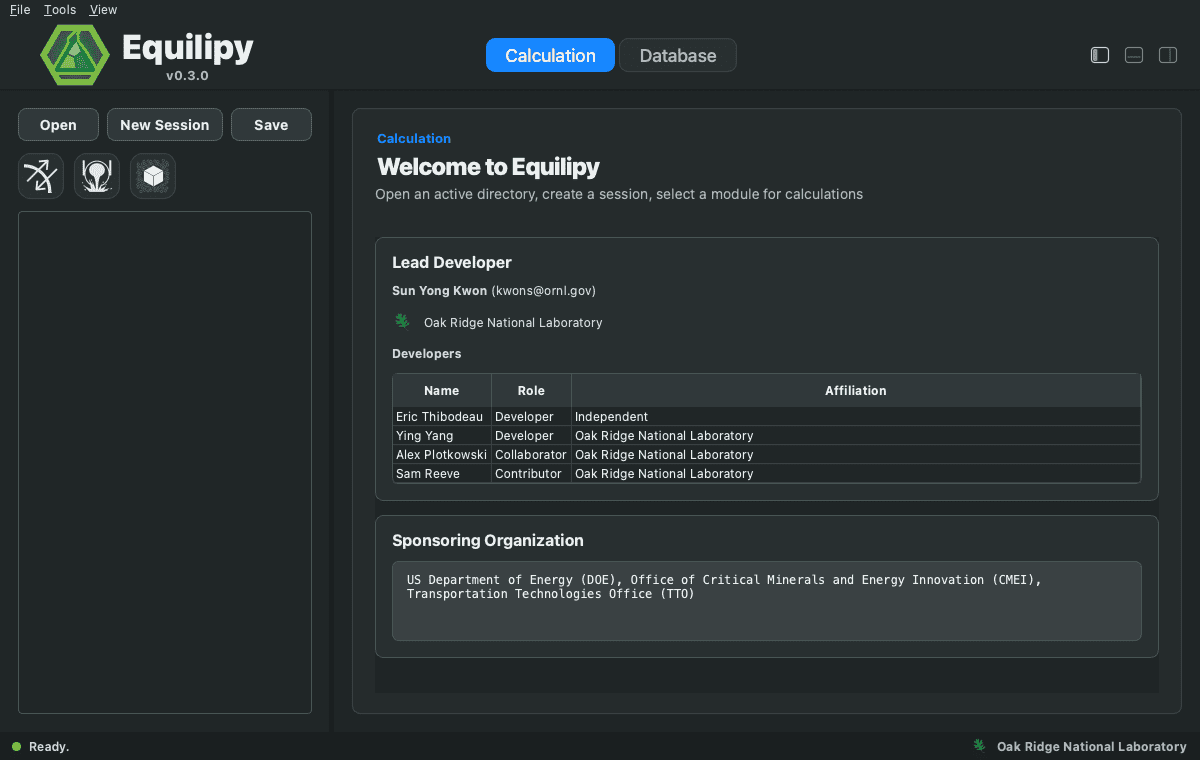Image resolution: width=1200 pixels, height=760 pixels.
Task: Click Alex Plotkowski's Oak Ridge National Laboratory cell
Action: (856, 454)
